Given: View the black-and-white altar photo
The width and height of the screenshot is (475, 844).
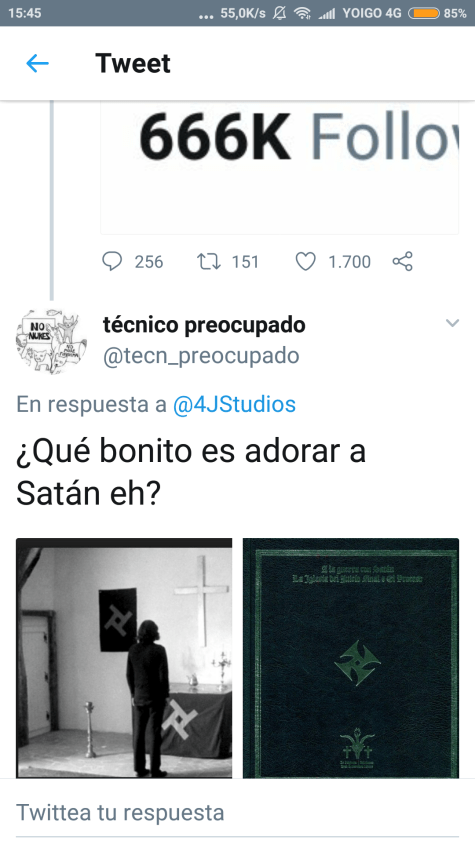Looking at the screenshot, I should point(124,658).
